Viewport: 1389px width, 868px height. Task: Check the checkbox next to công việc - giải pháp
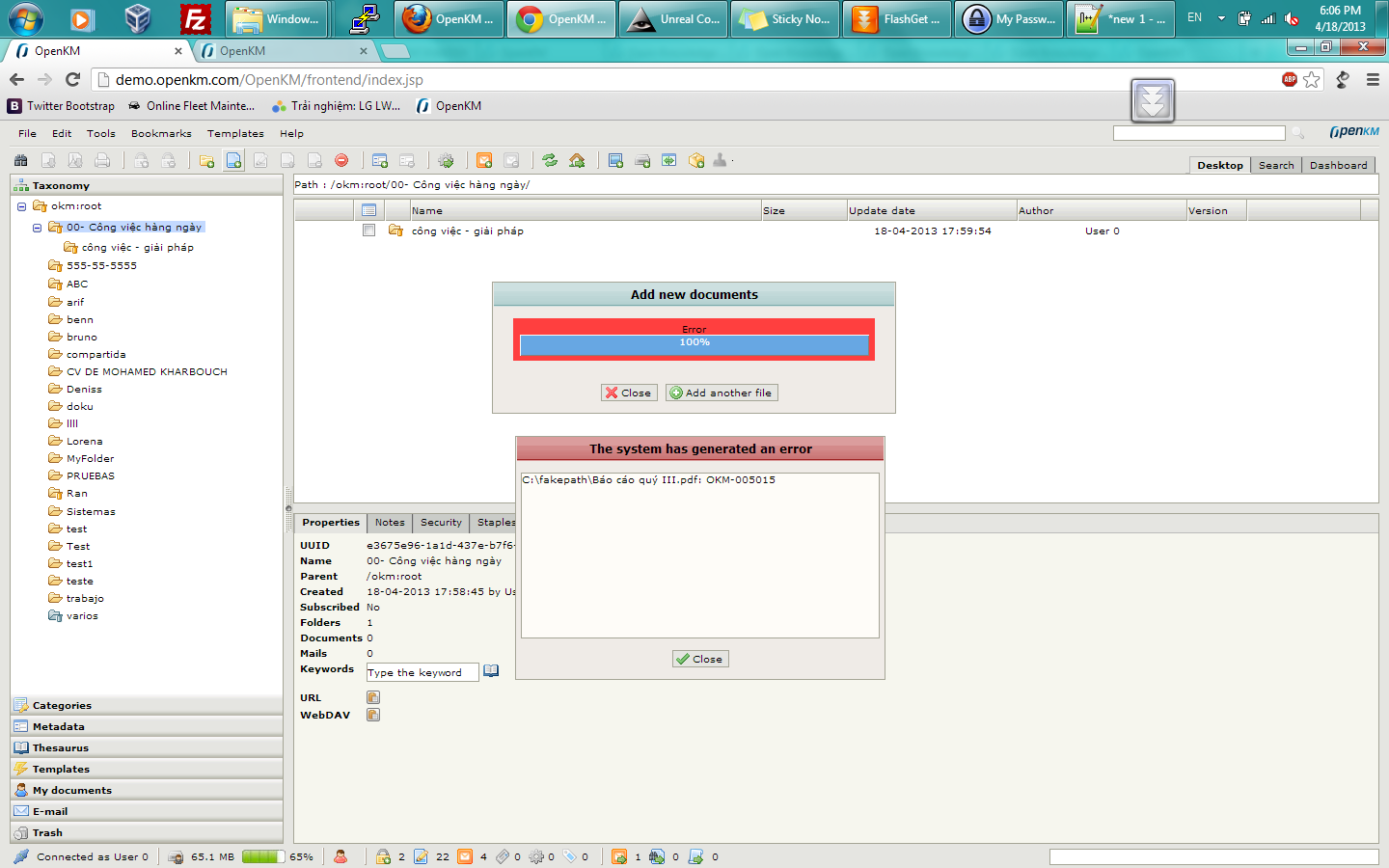pos(369,231)
